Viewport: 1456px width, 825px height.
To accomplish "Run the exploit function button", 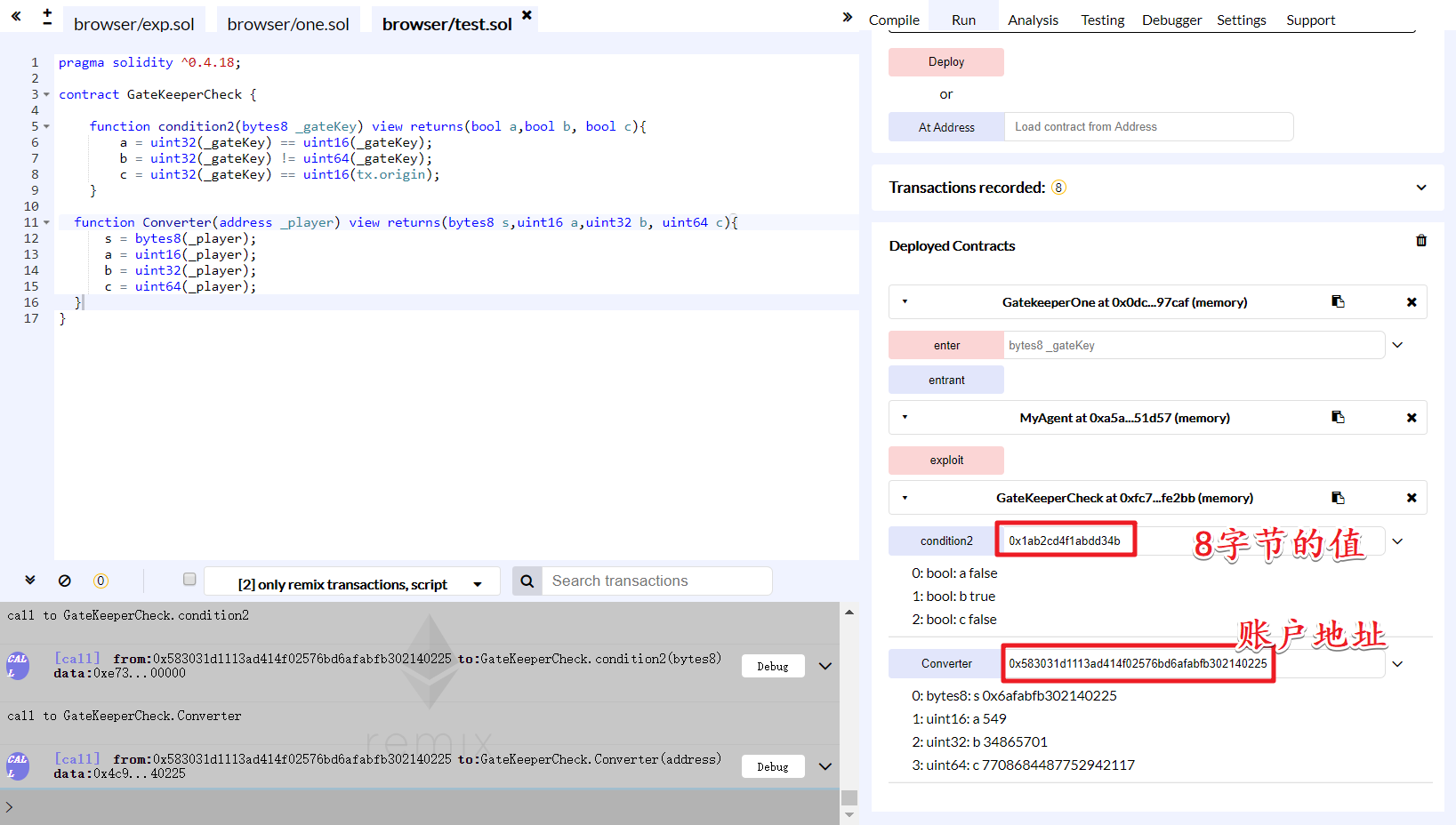I will (946, 461).
